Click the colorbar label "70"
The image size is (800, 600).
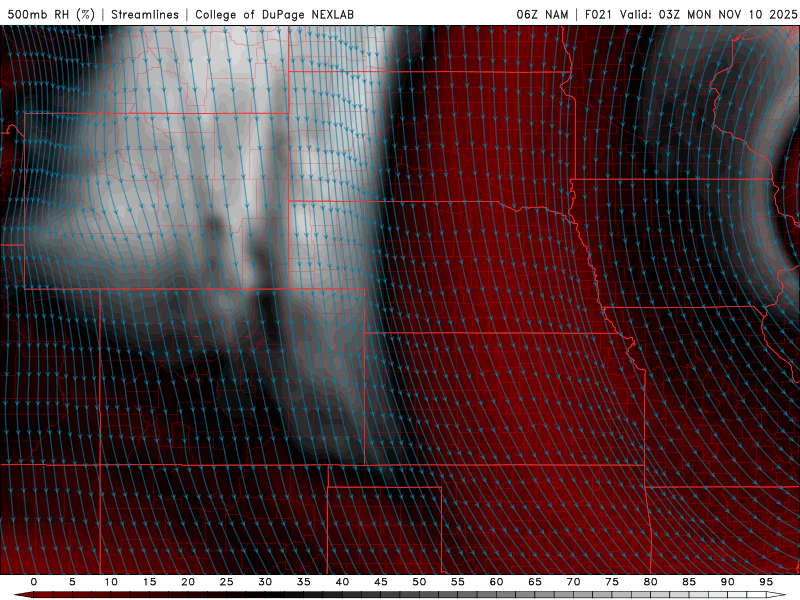(573, 582)
